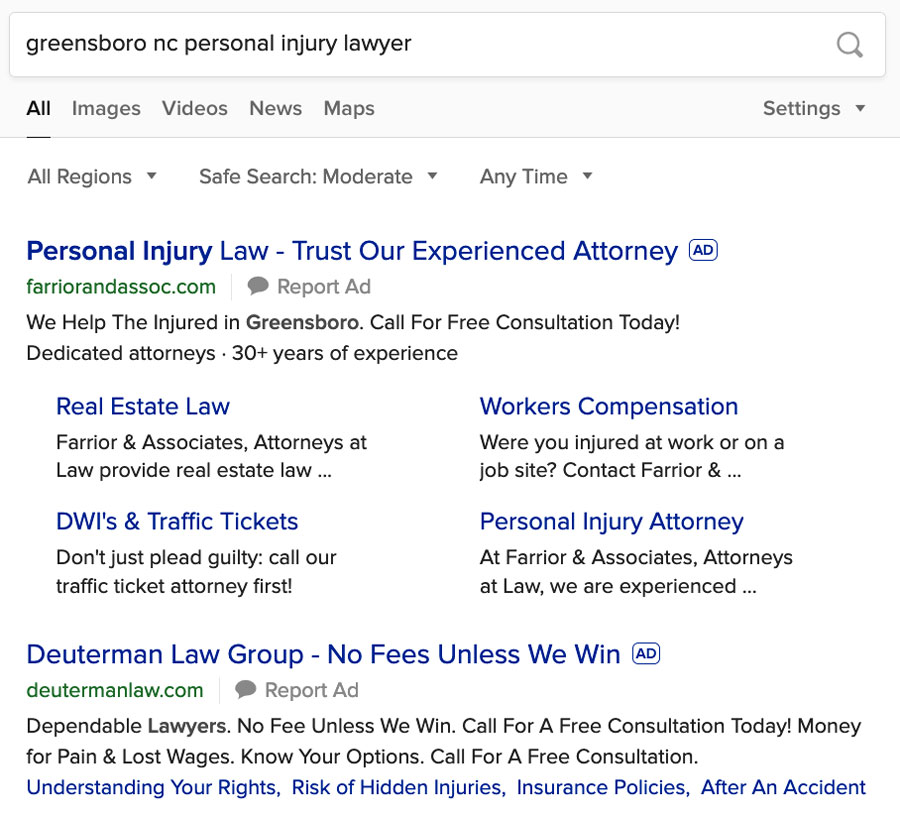Open Deuterman Law Group ad title

coord(323,654)
